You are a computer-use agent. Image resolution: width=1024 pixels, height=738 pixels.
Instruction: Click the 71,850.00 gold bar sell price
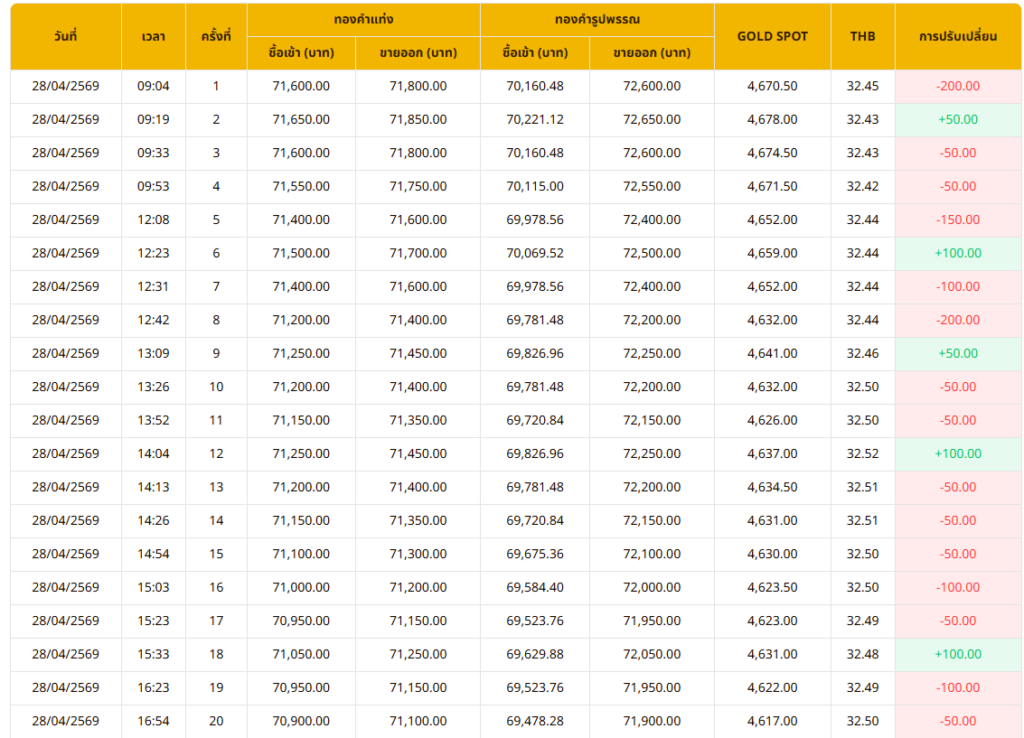point(418,119)
